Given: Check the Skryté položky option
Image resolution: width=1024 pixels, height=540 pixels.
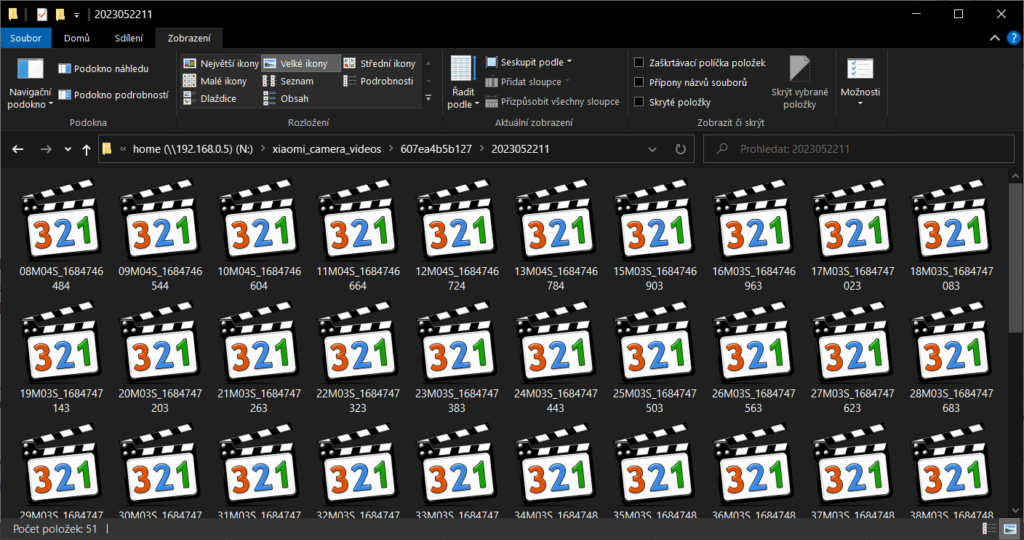Looking at the screenshot, I should (x=639, y=102).
